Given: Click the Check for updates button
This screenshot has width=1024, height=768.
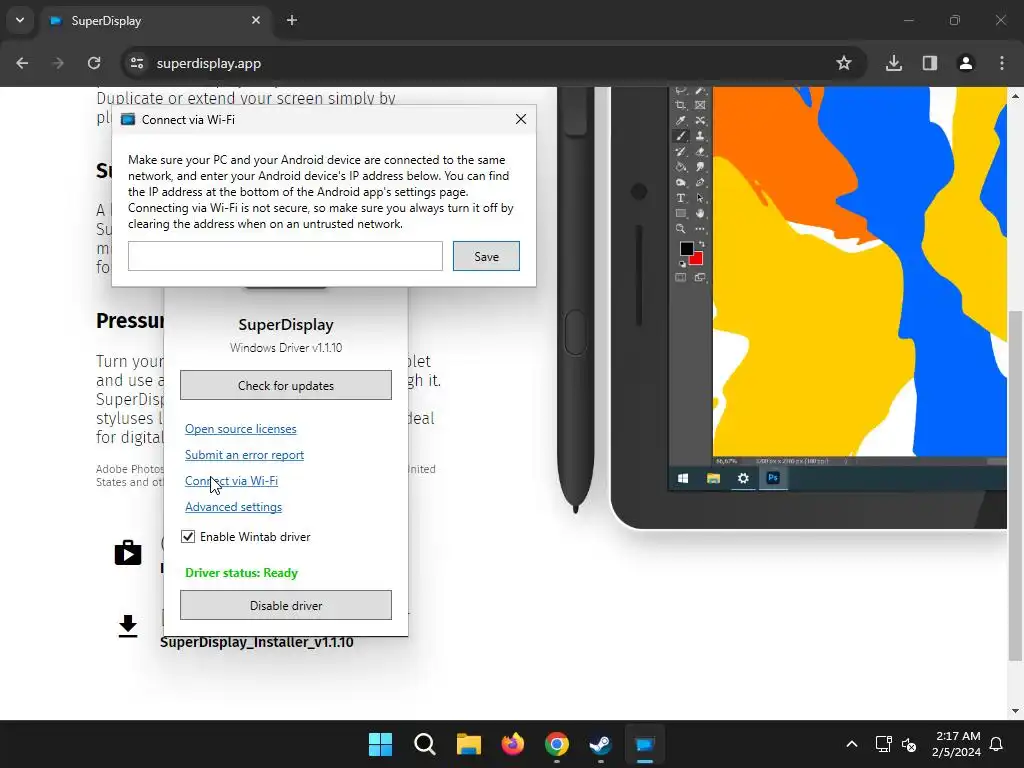Looking at the screenshot, I should 286,385.
